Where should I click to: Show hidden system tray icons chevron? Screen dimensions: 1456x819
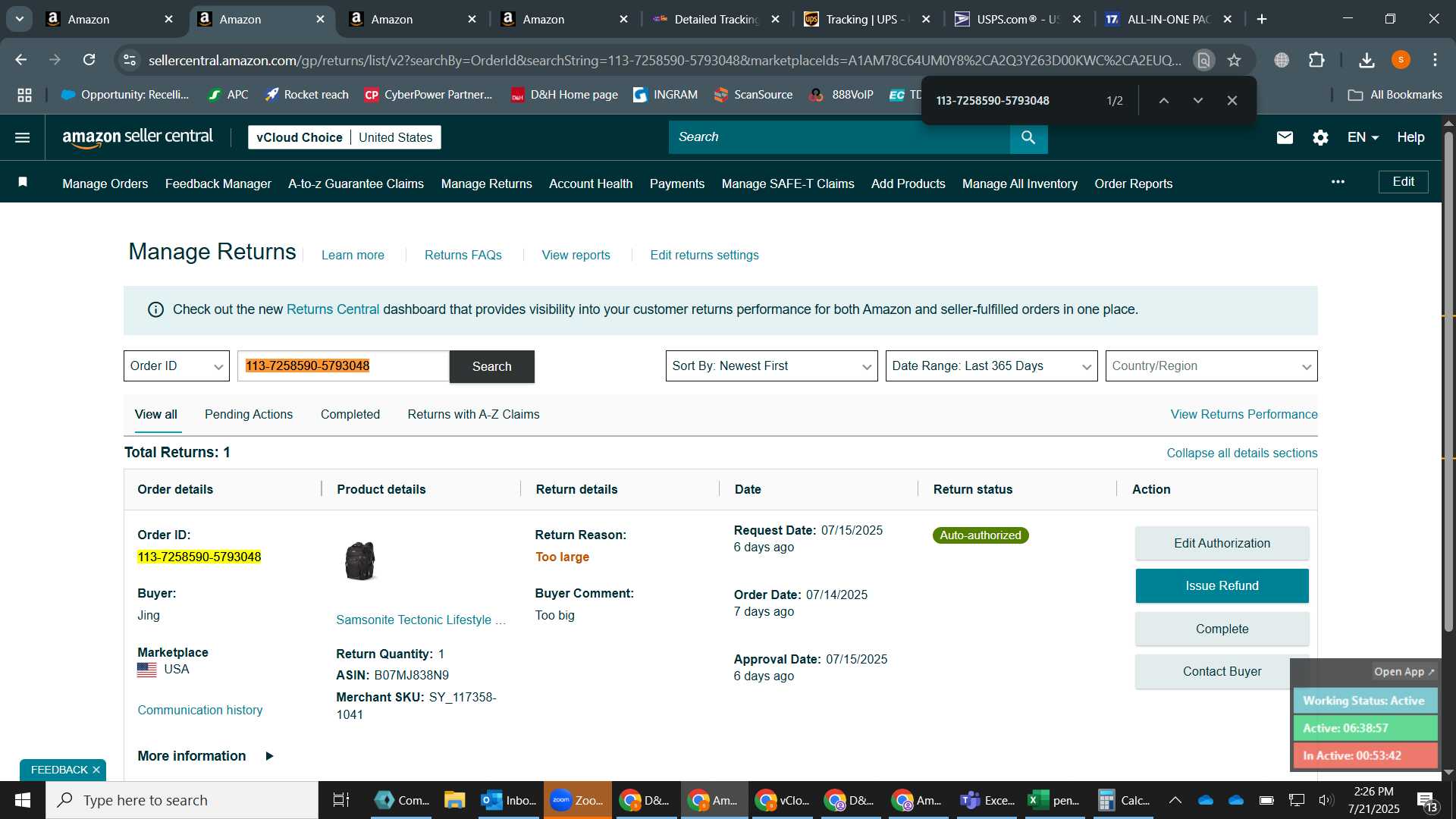tap(1175, 800)
